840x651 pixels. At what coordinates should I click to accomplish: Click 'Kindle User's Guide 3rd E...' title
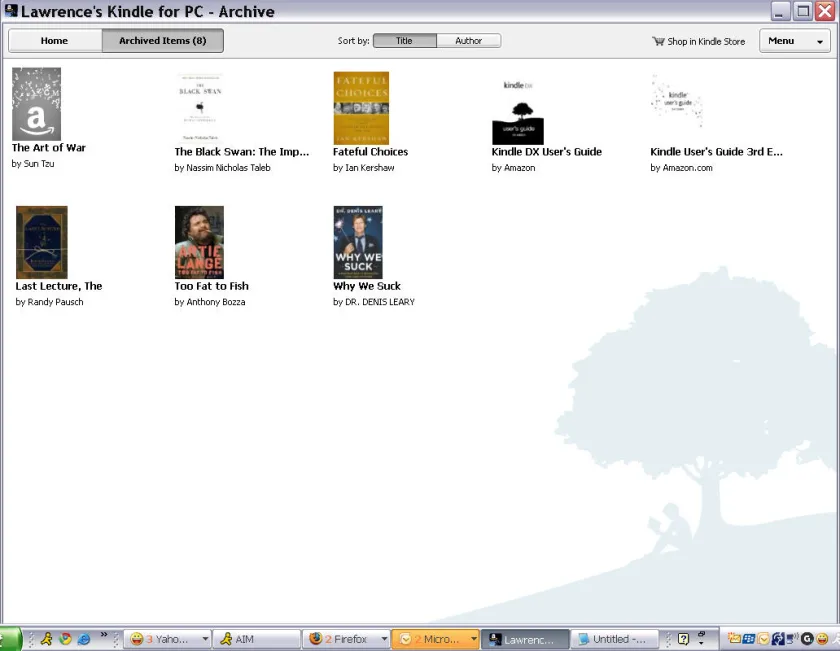coord(716,152)
